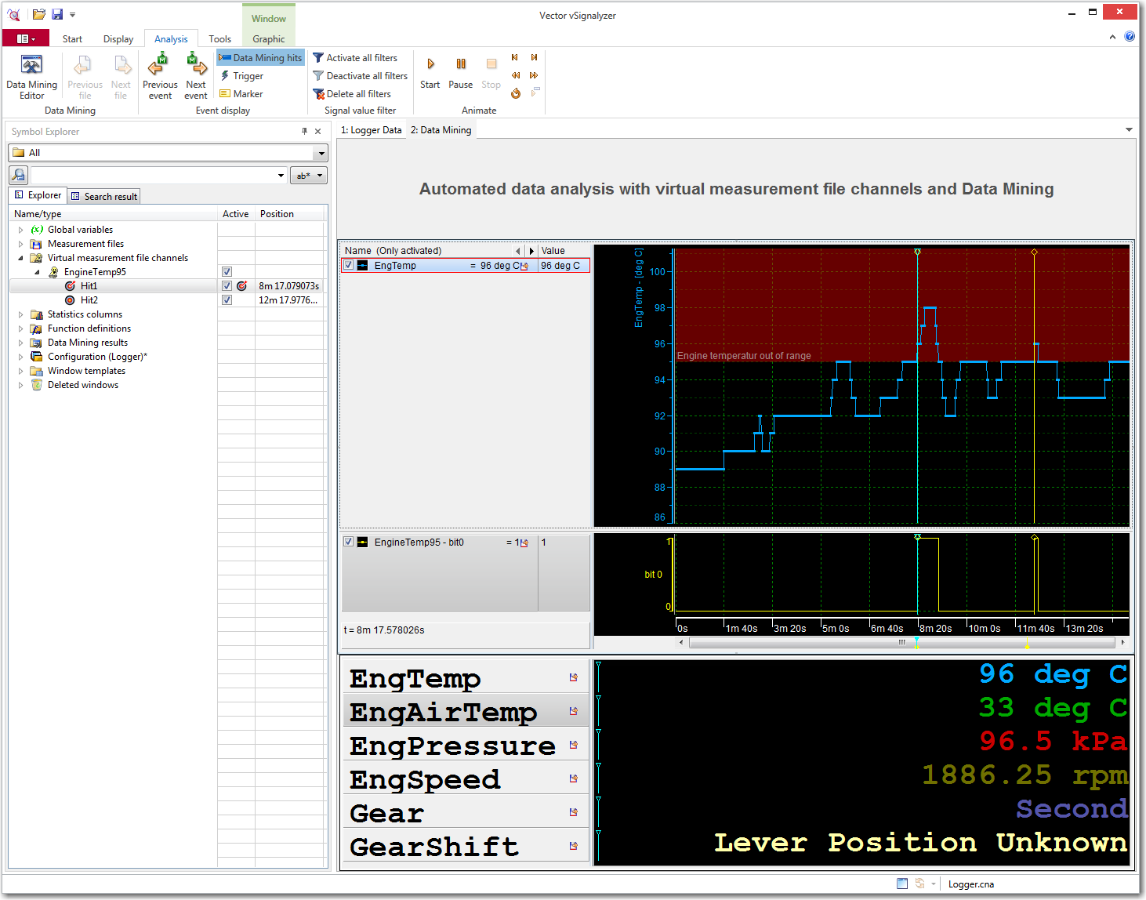Jump to the Next event

click(196, 77)
